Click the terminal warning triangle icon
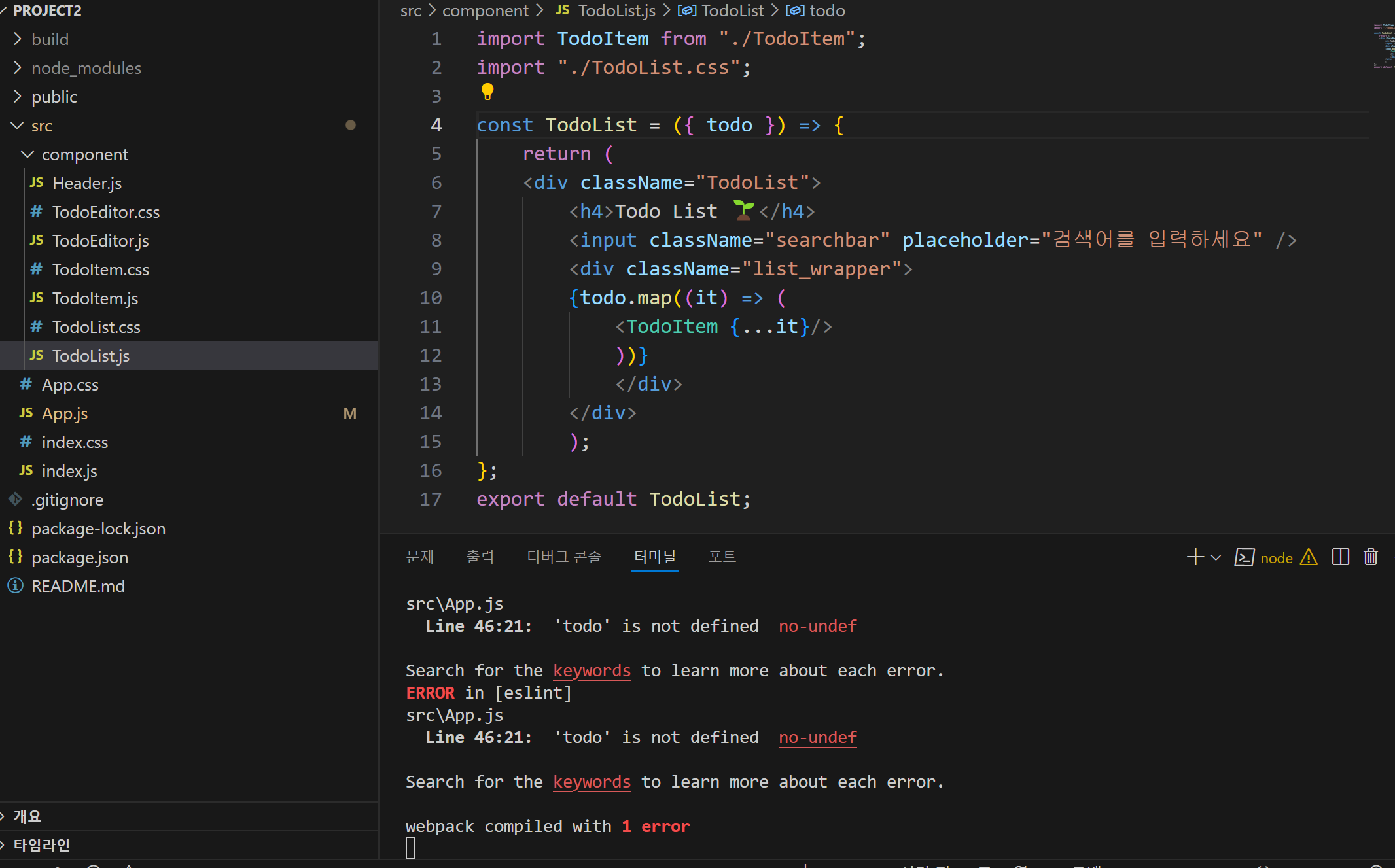Screen dimensions: 1395x868 click(1309, 557)
